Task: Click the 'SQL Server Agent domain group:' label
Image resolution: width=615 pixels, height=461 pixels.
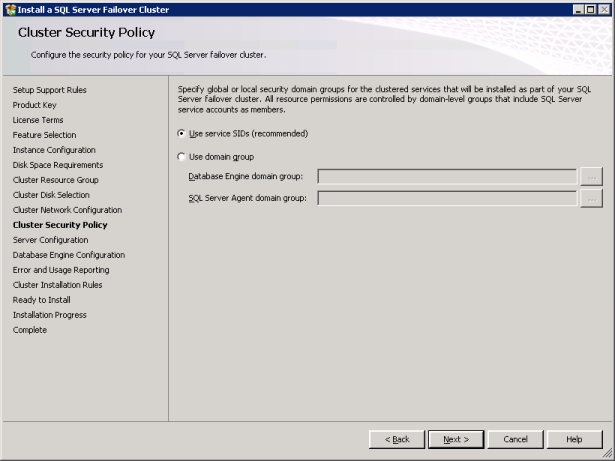Action: [247, 198]
